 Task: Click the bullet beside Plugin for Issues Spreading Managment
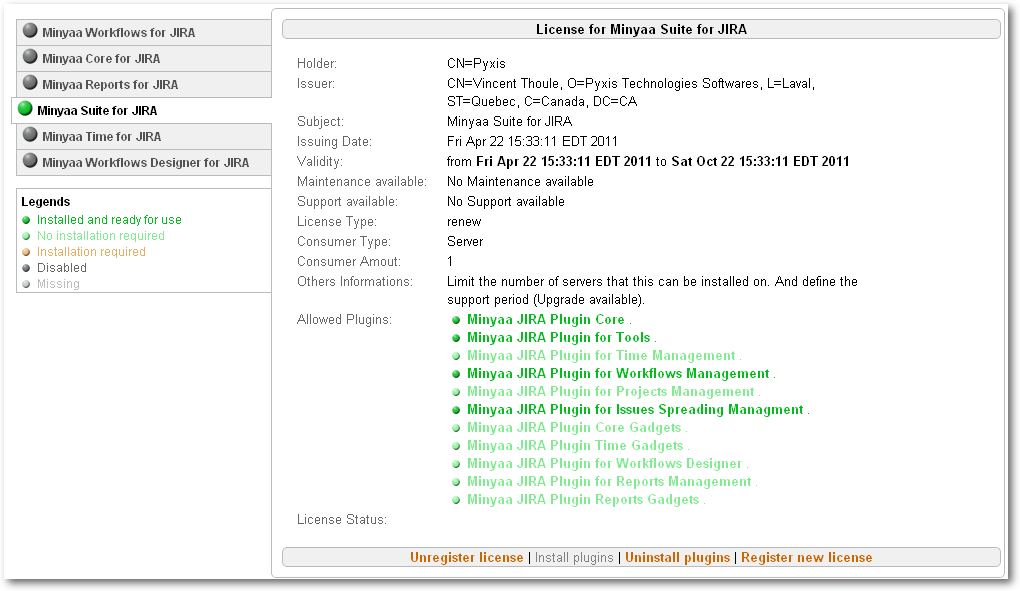[456, 410]
